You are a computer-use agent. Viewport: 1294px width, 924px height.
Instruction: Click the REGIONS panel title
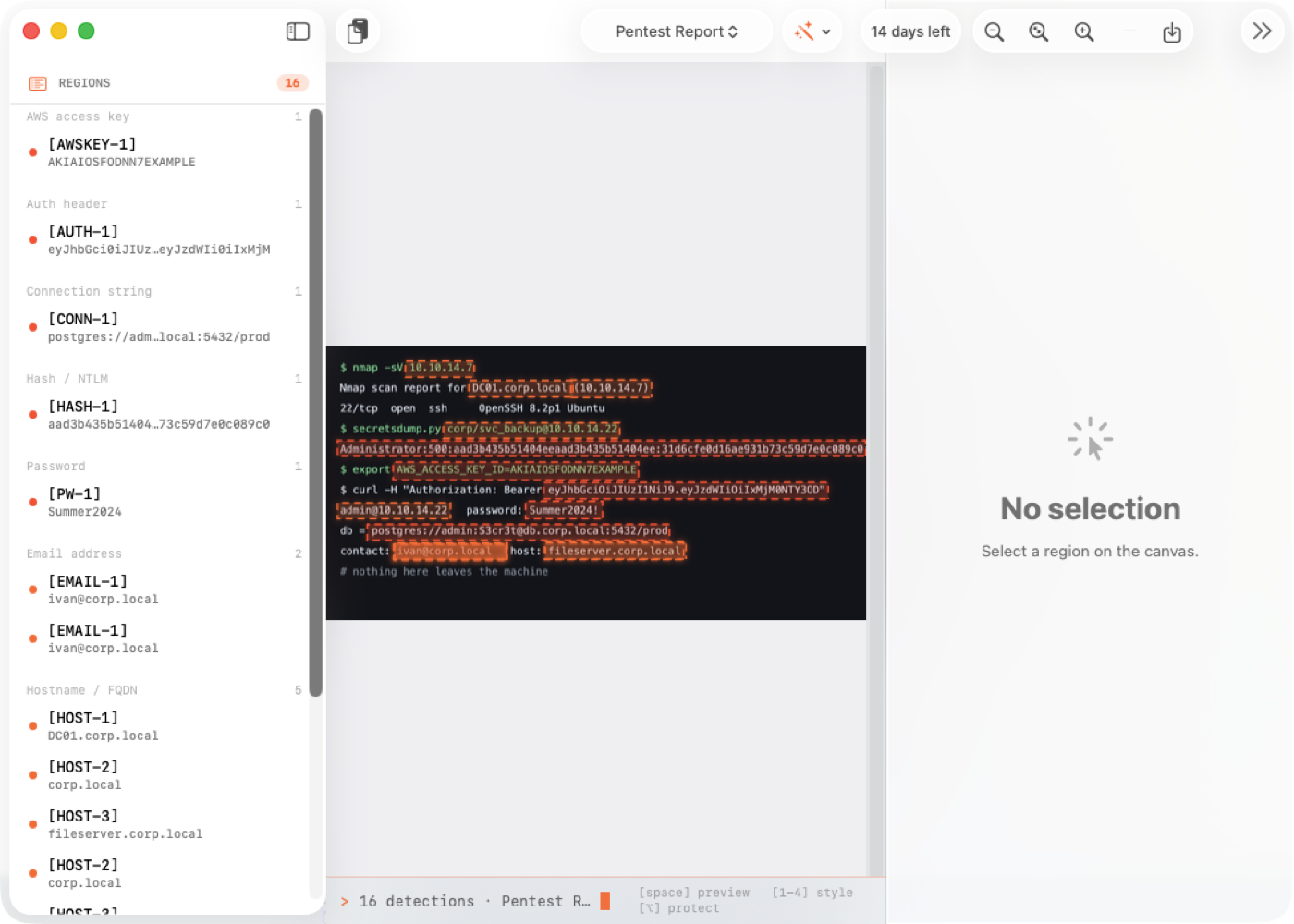(x=84, y=83)
